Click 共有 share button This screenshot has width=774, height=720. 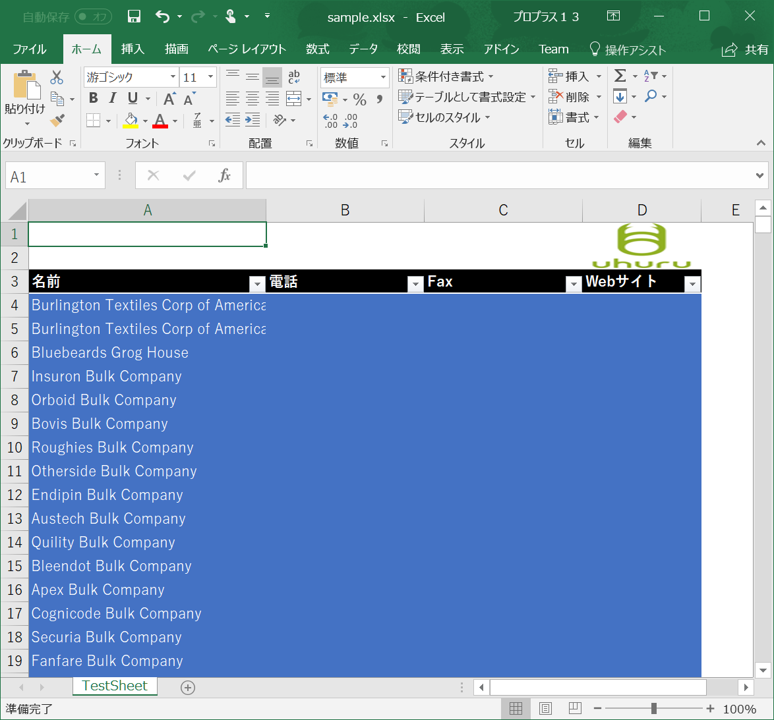(x=745, y=50)
